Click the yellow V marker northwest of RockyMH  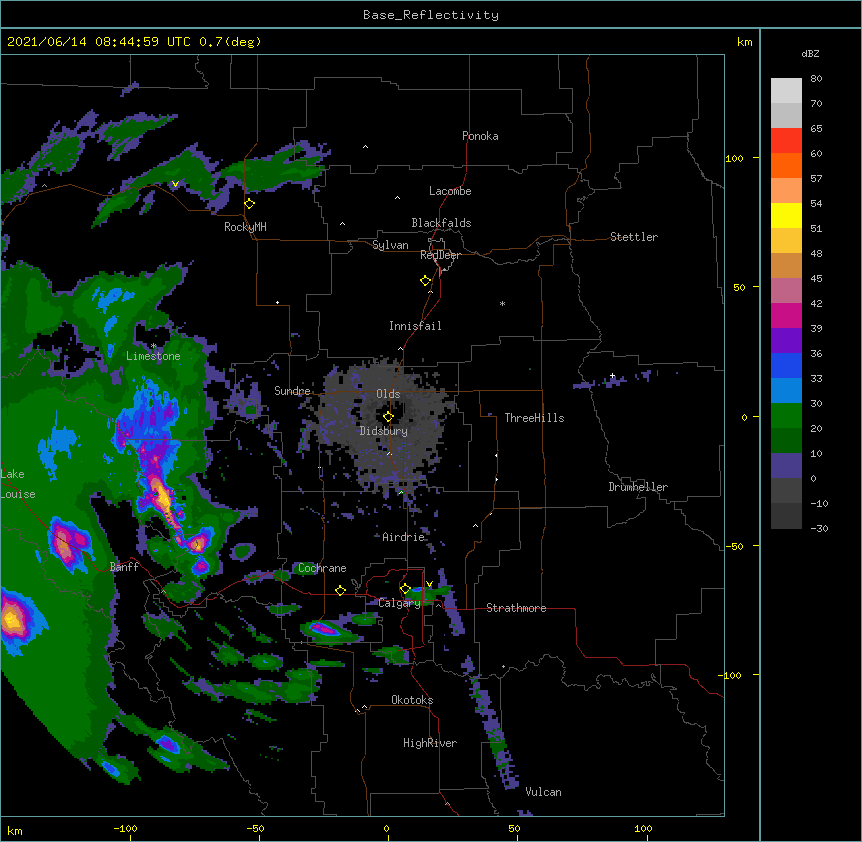pos(175,184)
